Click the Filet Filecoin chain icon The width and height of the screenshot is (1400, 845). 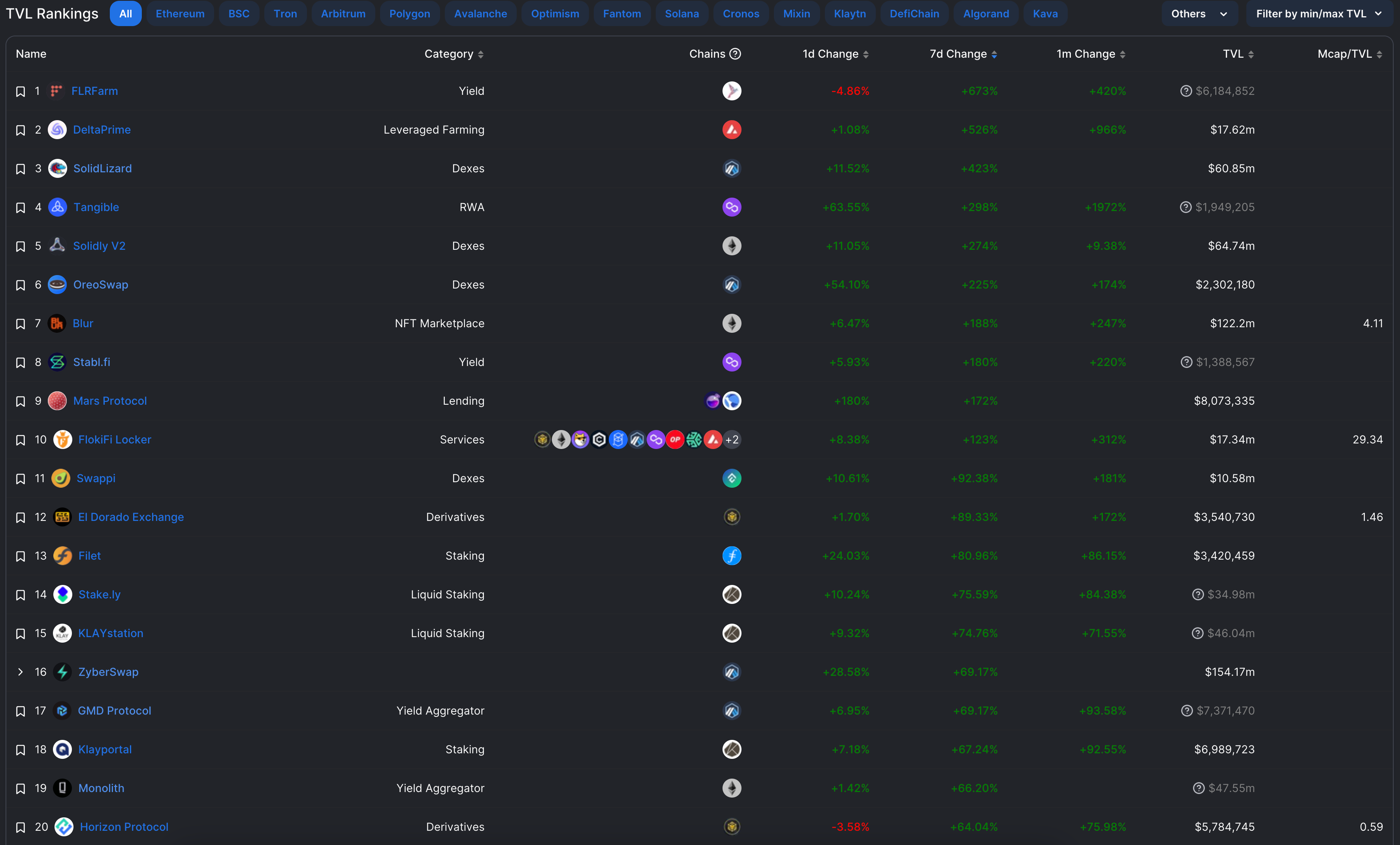tap(731, 556)
